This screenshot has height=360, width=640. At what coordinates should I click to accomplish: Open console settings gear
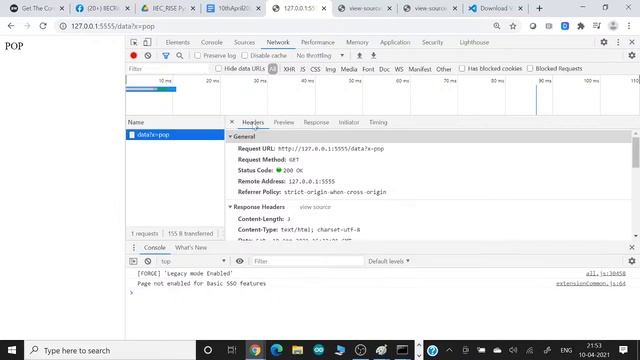tap(632, 261)
